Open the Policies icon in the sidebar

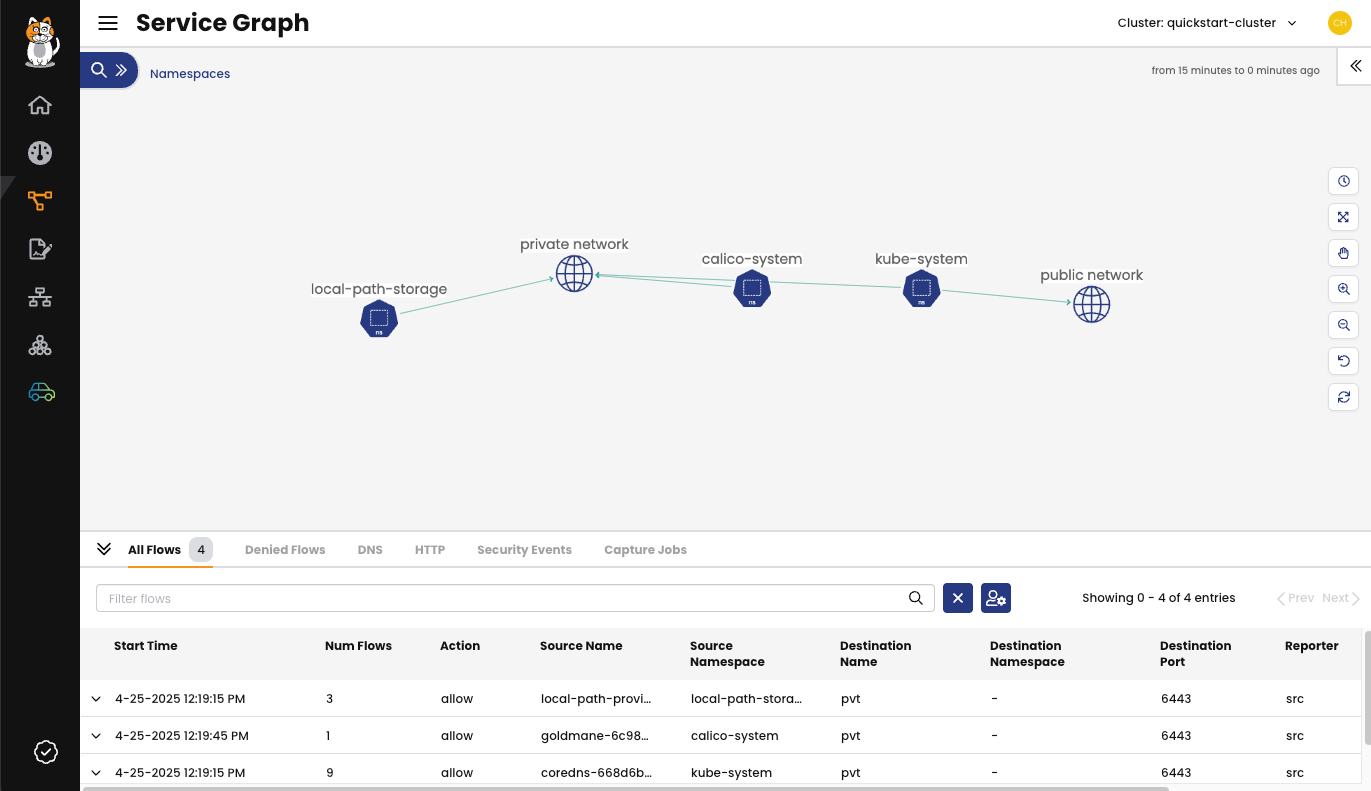(40, 248)
